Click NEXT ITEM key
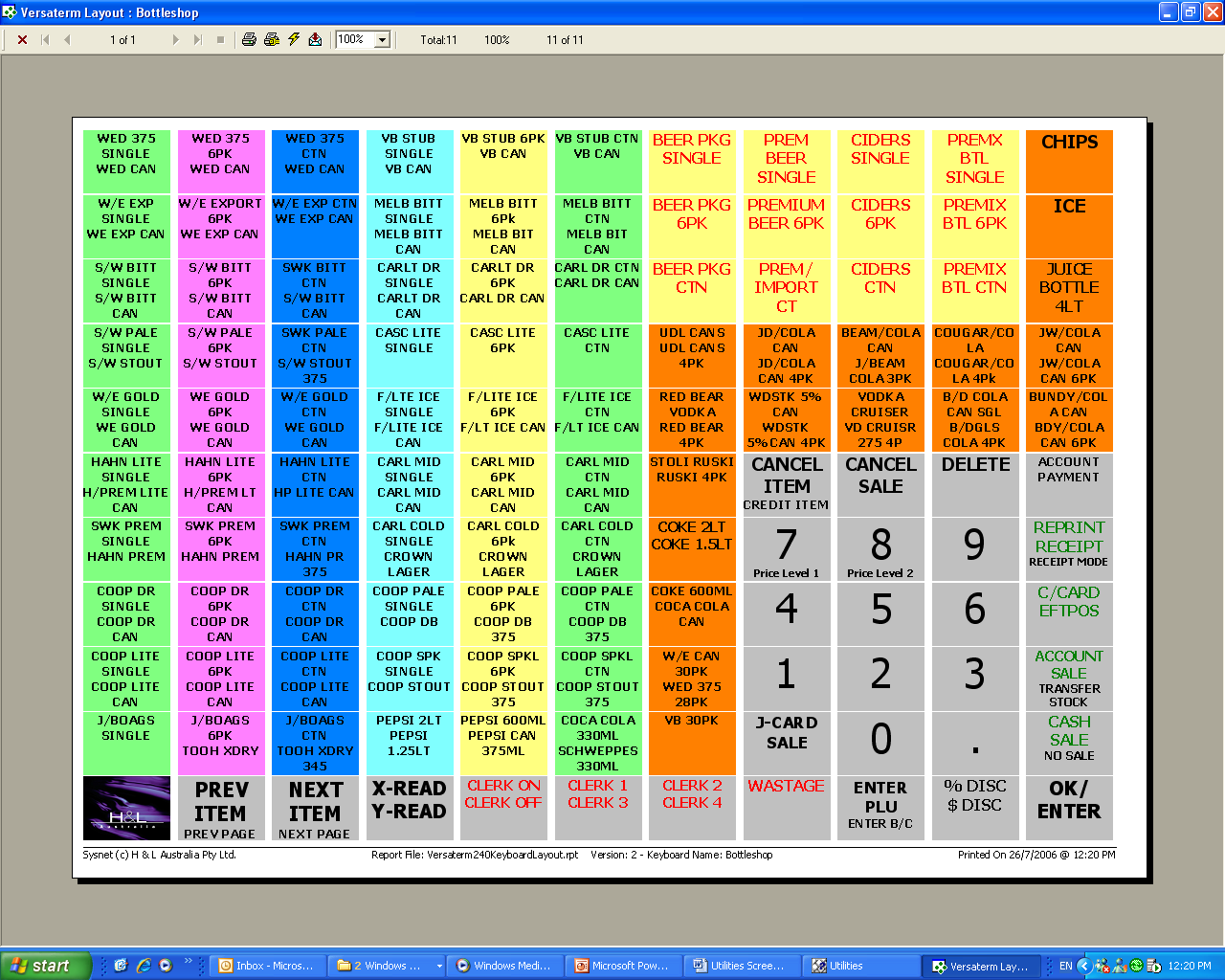This screenshot has height=980, width=1225. point(315,808)
